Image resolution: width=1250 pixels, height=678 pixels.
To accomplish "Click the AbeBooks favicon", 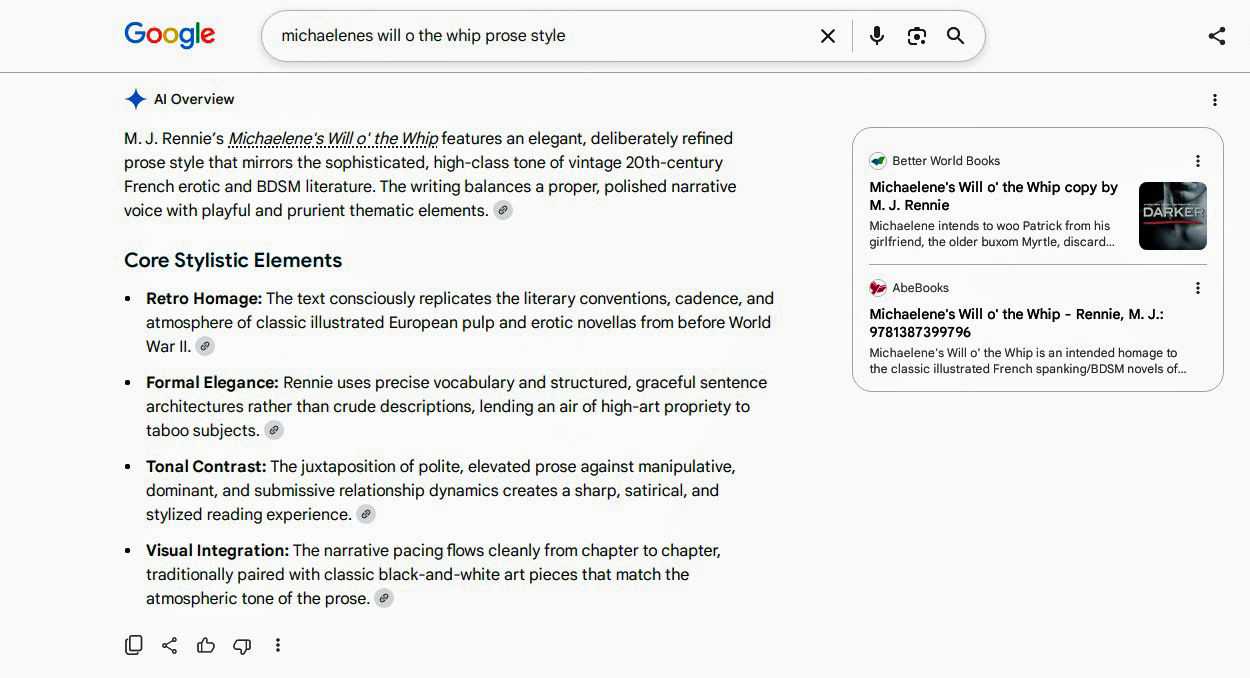I will pos(878,288).
